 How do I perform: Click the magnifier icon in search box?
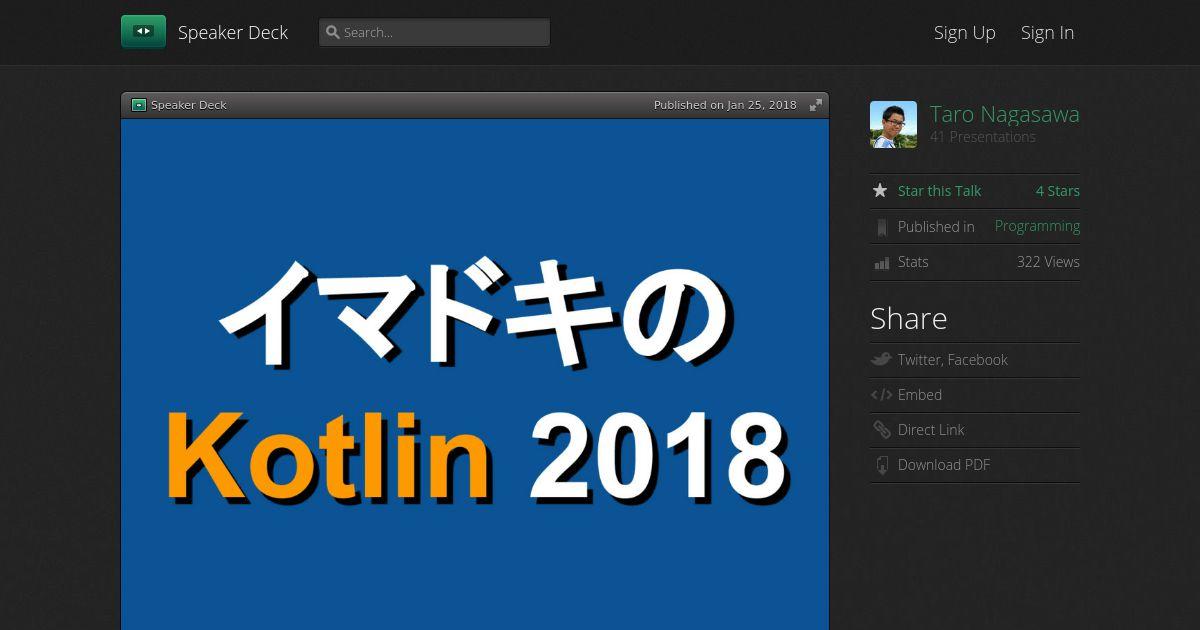(333, 32)
